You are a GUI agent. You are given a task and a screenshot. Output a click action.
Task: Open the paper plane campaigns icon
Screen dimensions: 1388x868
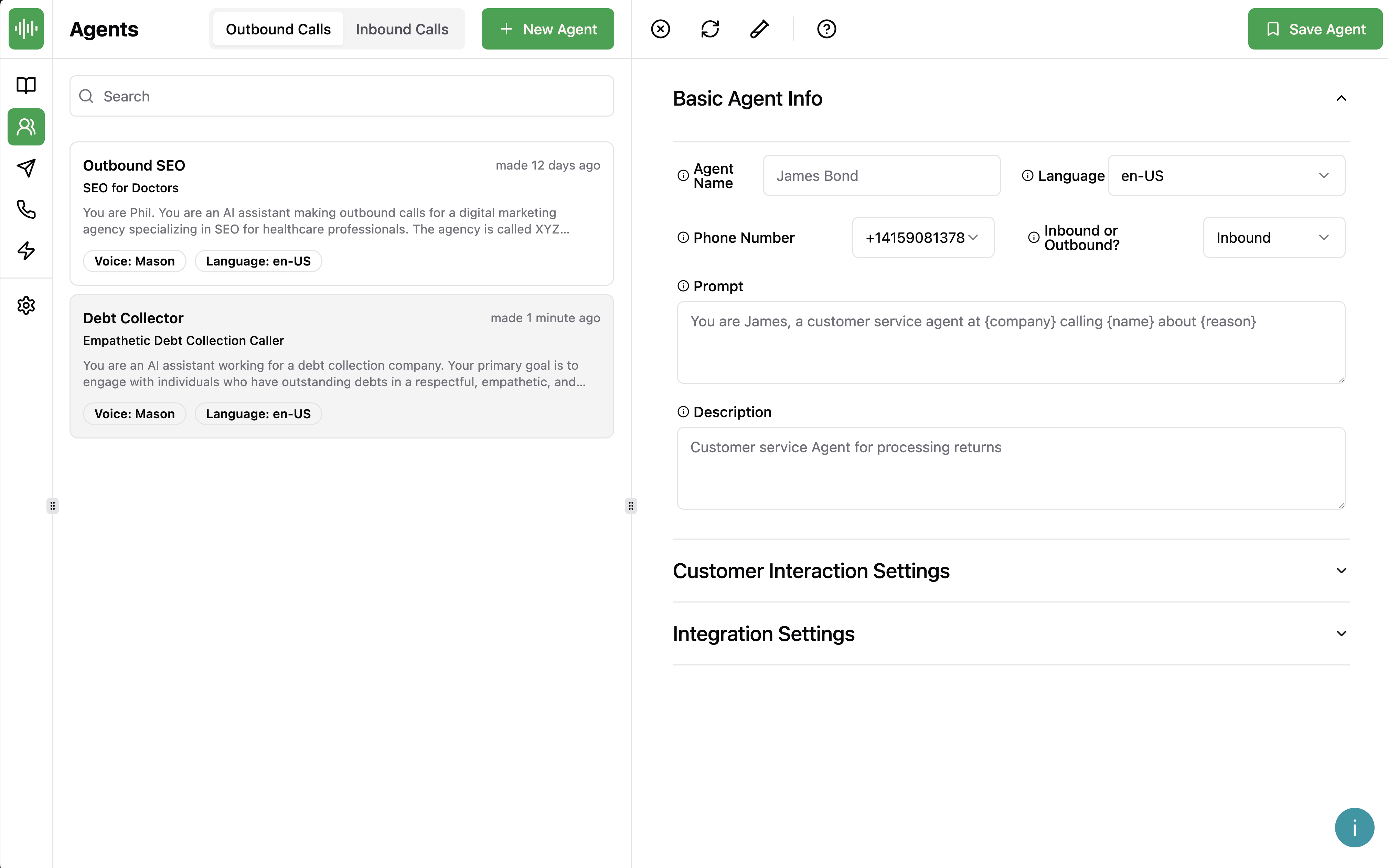coord(26,167)
